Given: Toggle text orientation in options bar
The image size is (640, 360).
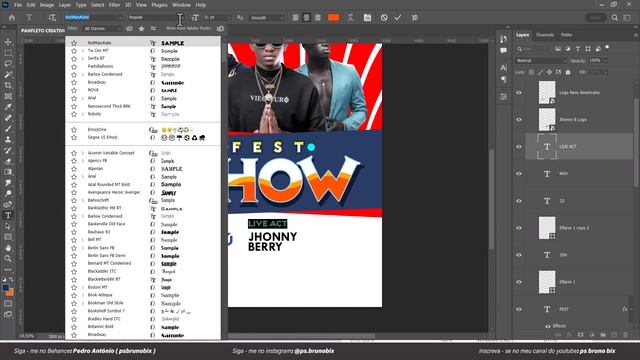Looking at the screenshot, I should tap(52, 18).
